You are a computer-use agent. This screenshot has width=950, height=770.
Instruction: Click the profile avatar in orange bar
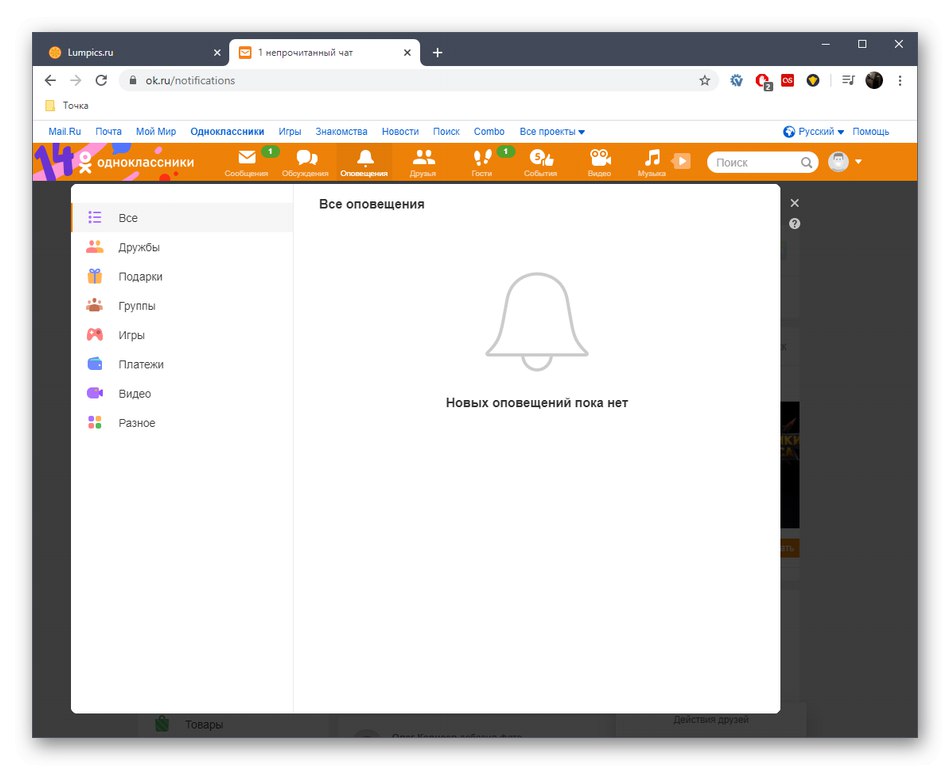(839, 162)
